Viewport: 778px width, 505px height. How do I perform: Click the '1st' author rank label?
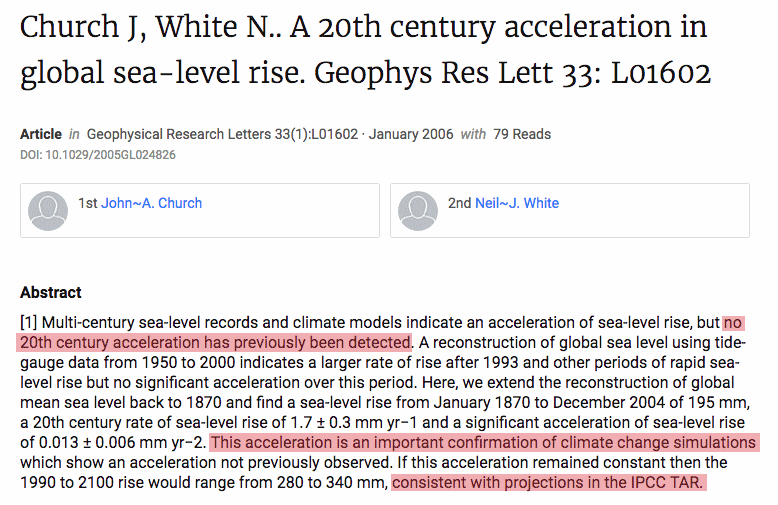point(88,203)
